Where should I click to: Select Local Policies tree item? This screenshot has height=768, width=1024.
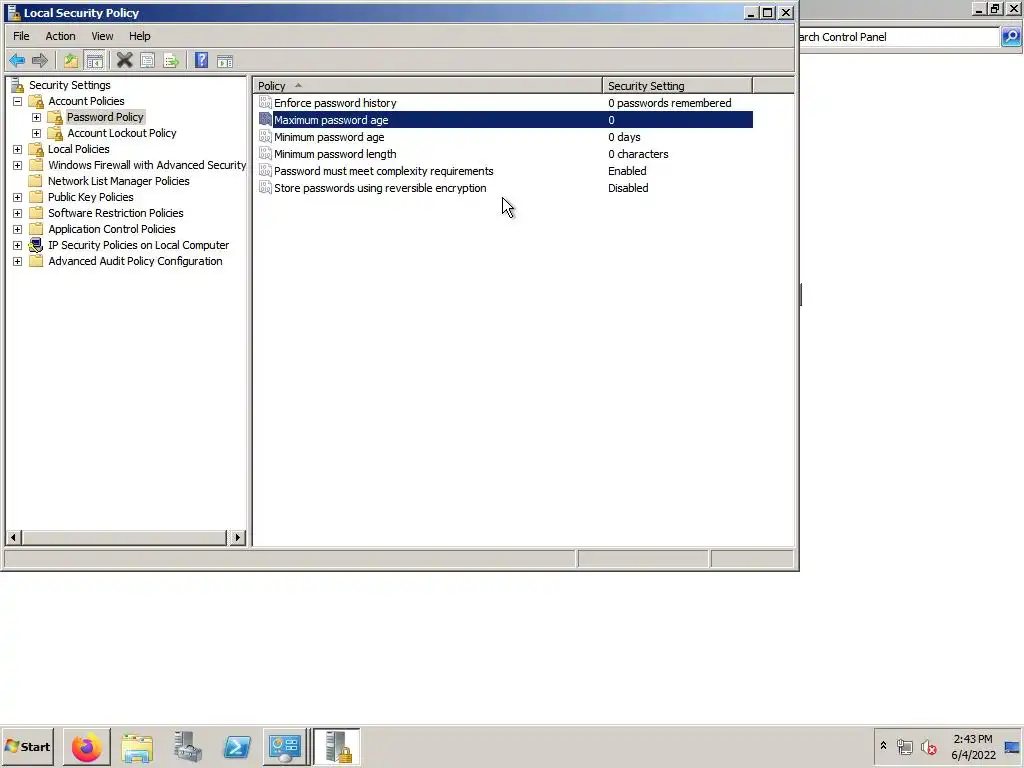(78, 149)
